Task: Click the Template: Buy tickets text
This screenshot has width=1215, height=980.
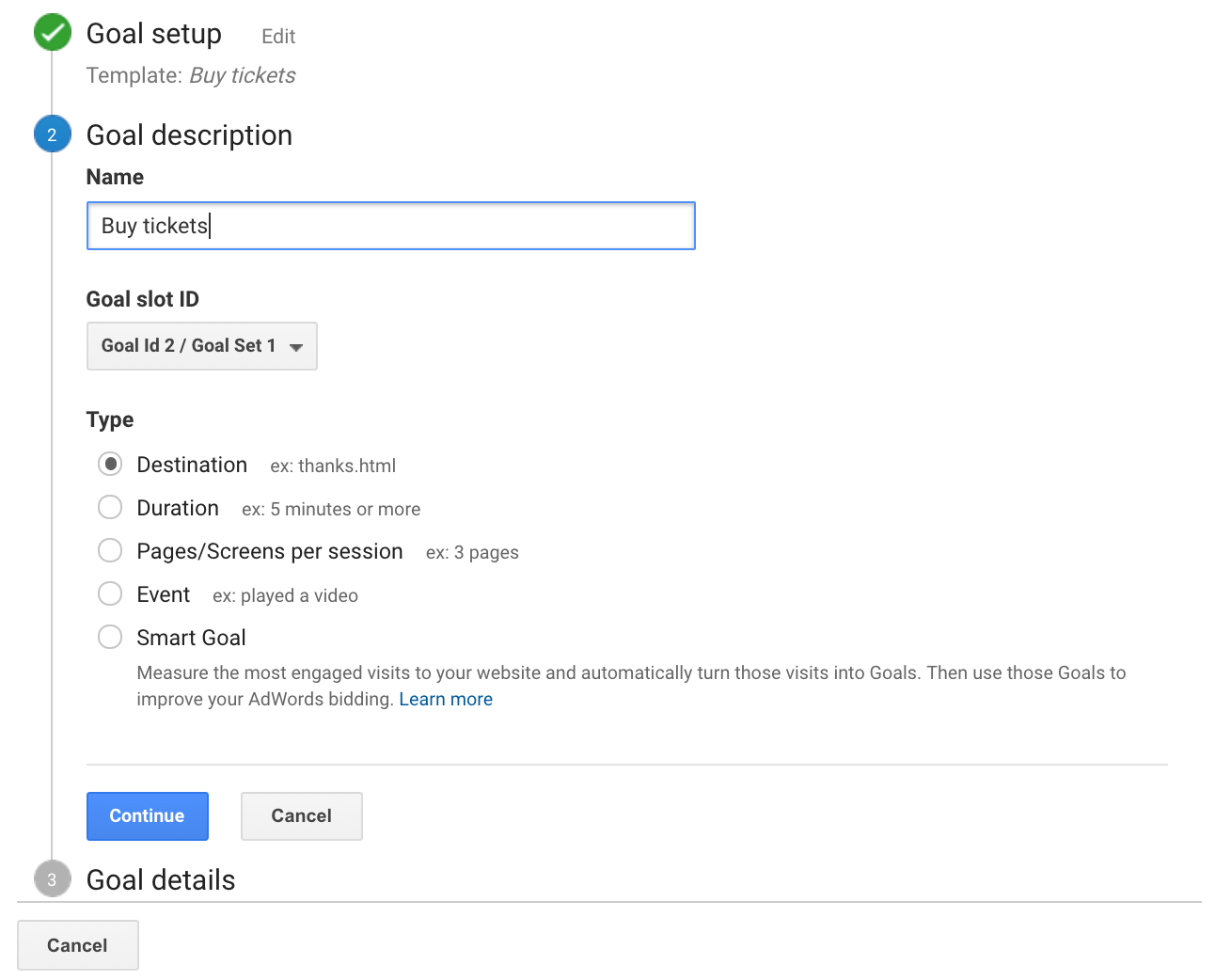Action: point(191,75)
